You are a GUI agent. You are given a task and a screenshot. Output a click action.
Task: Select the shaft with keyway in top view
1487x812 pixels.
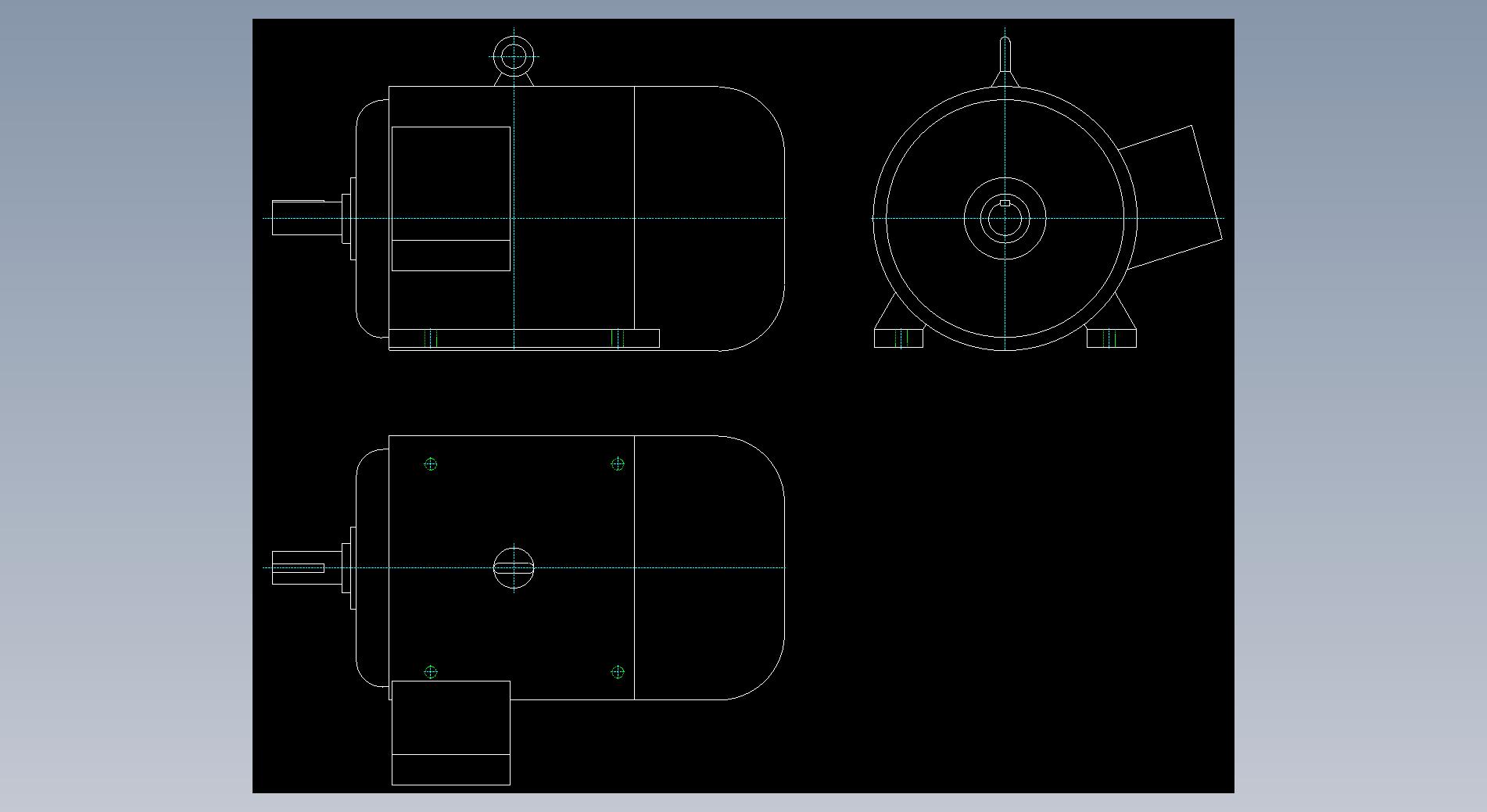pyautogui.click(x=306, y=567)
